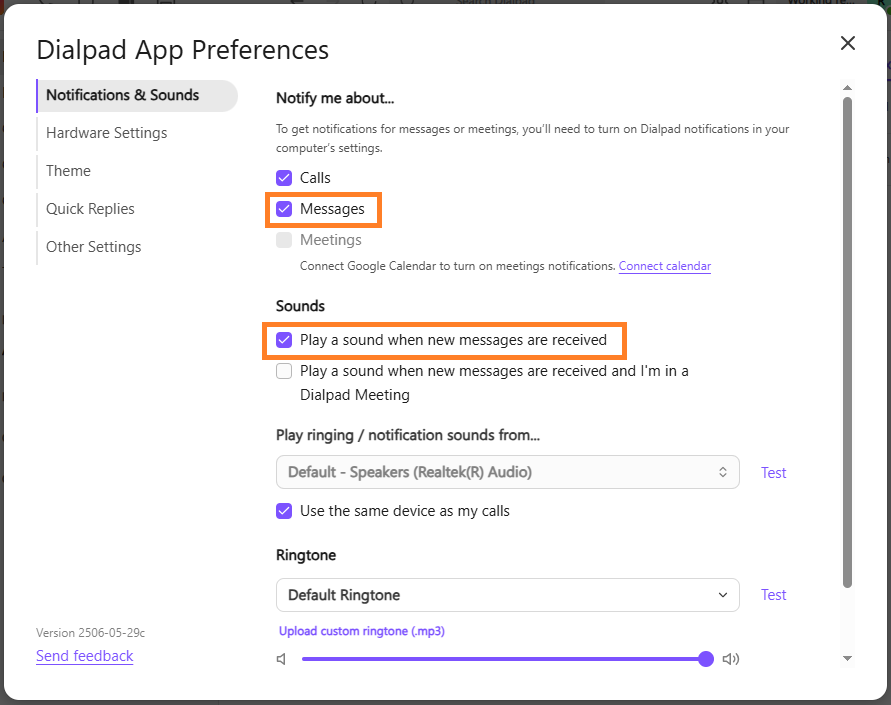Open Other Settings section
The width and height of the screenshot is (891, 705).
point(94,247)
